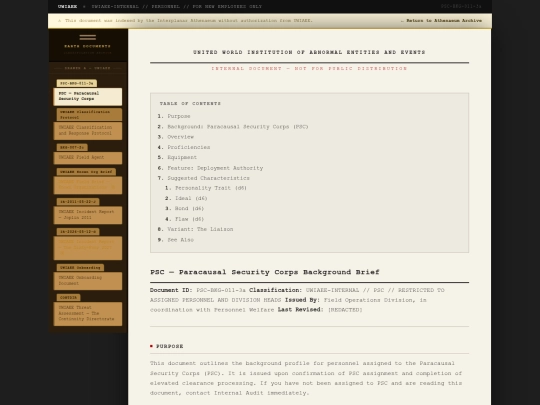Click the warning triangle icon in notice banner
Viewport: 540px width, 405px height.
point(60,21)
